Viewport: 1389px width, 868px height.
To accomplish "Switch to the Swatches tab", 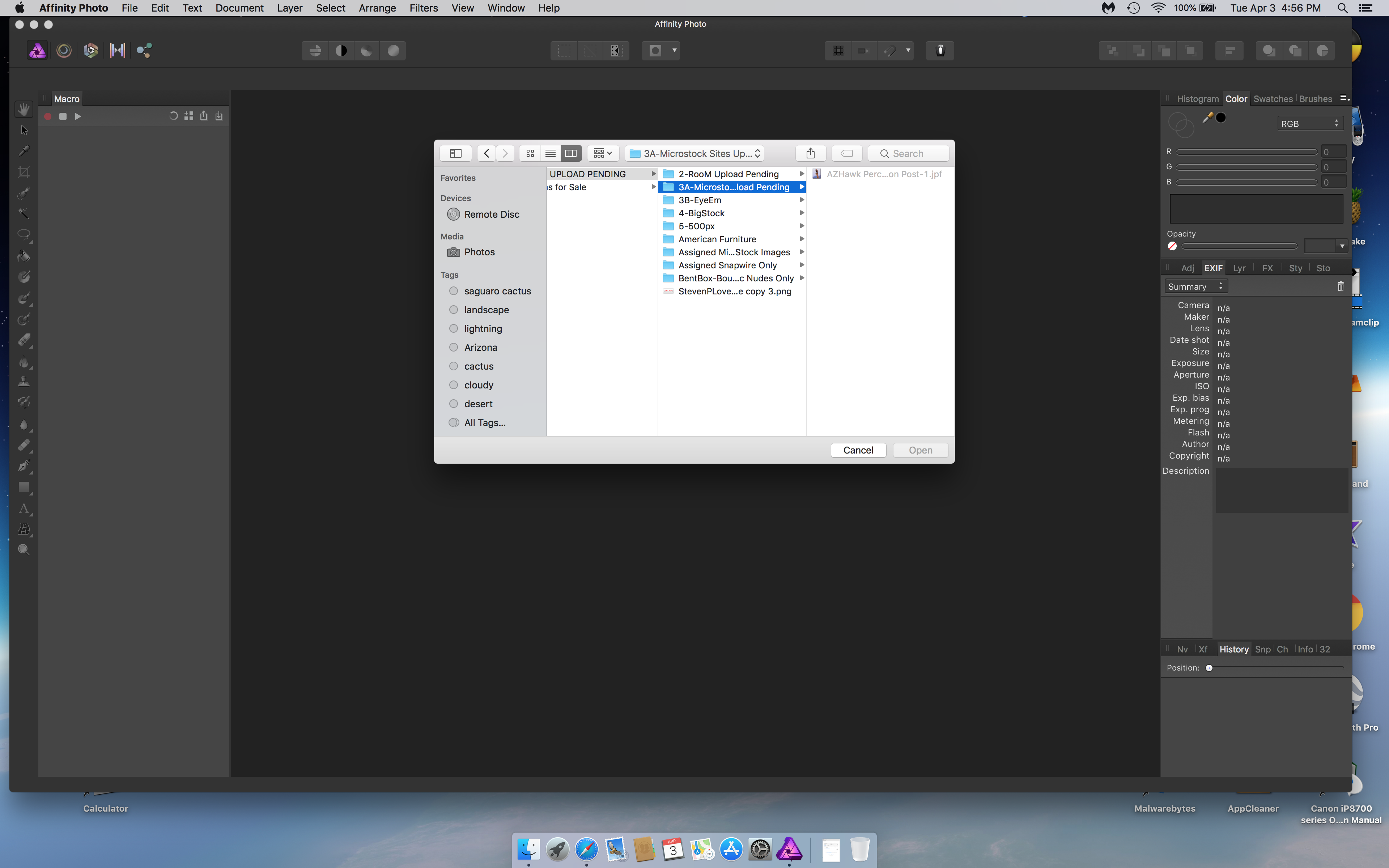I will pyautogui.click(x=1273, y=99).
